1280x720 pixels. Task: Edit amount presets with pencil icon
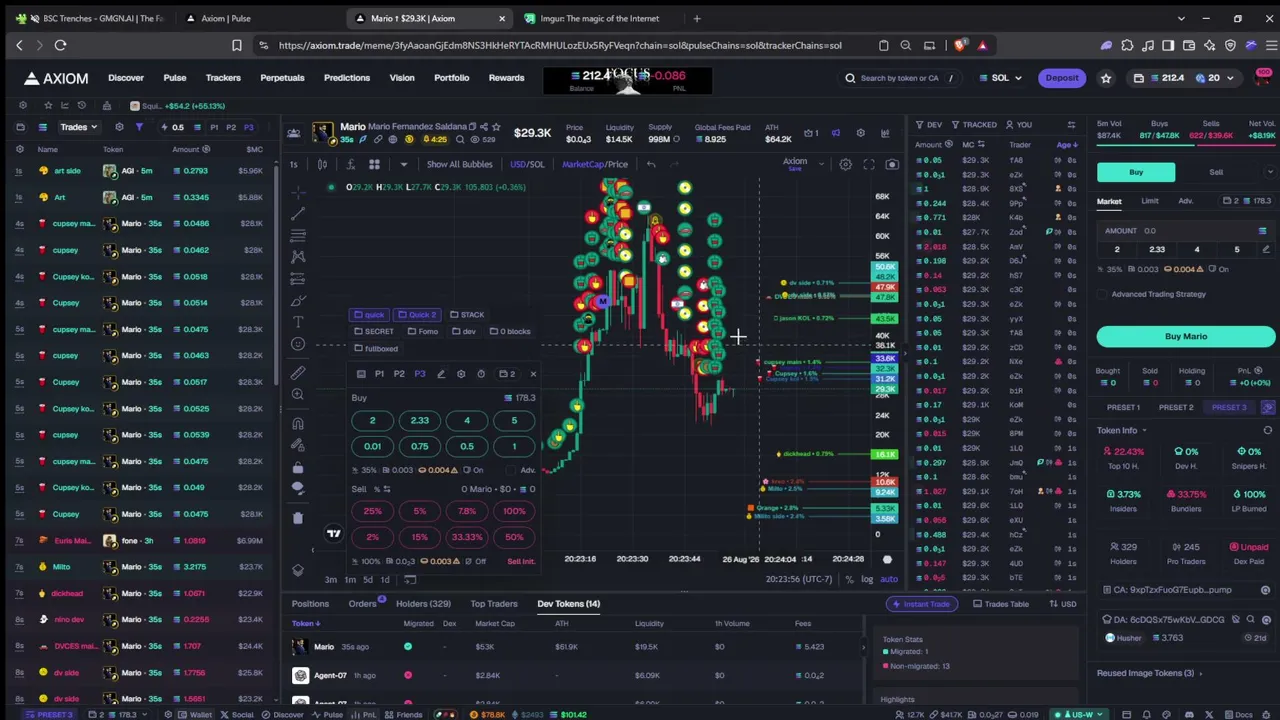(1265, 249)
